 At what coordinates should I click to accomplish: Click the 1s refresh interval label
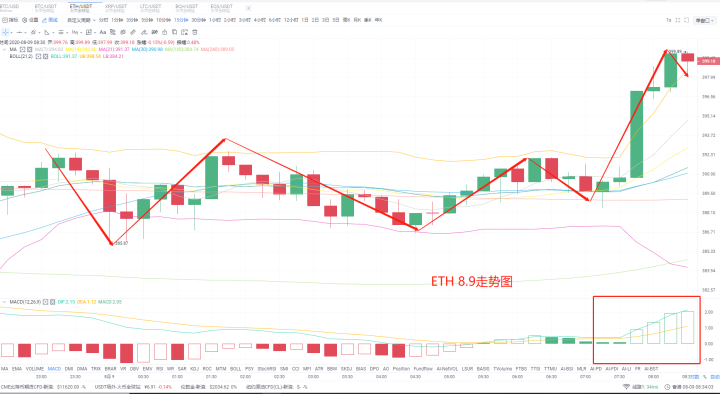point(669,20)
